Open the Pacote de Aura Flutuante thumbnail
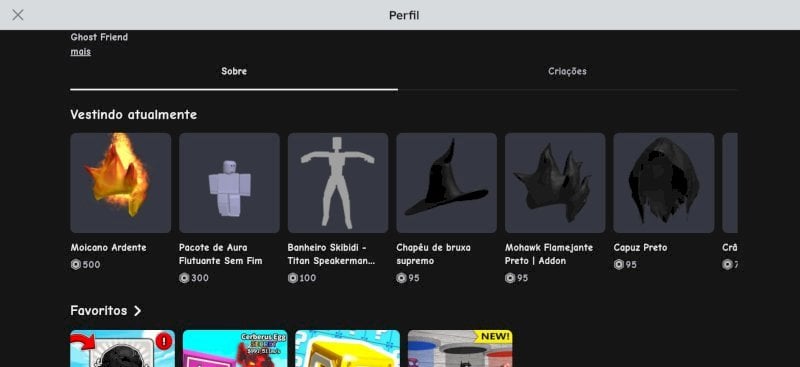 pyautogui.click(x=229, y=183)
